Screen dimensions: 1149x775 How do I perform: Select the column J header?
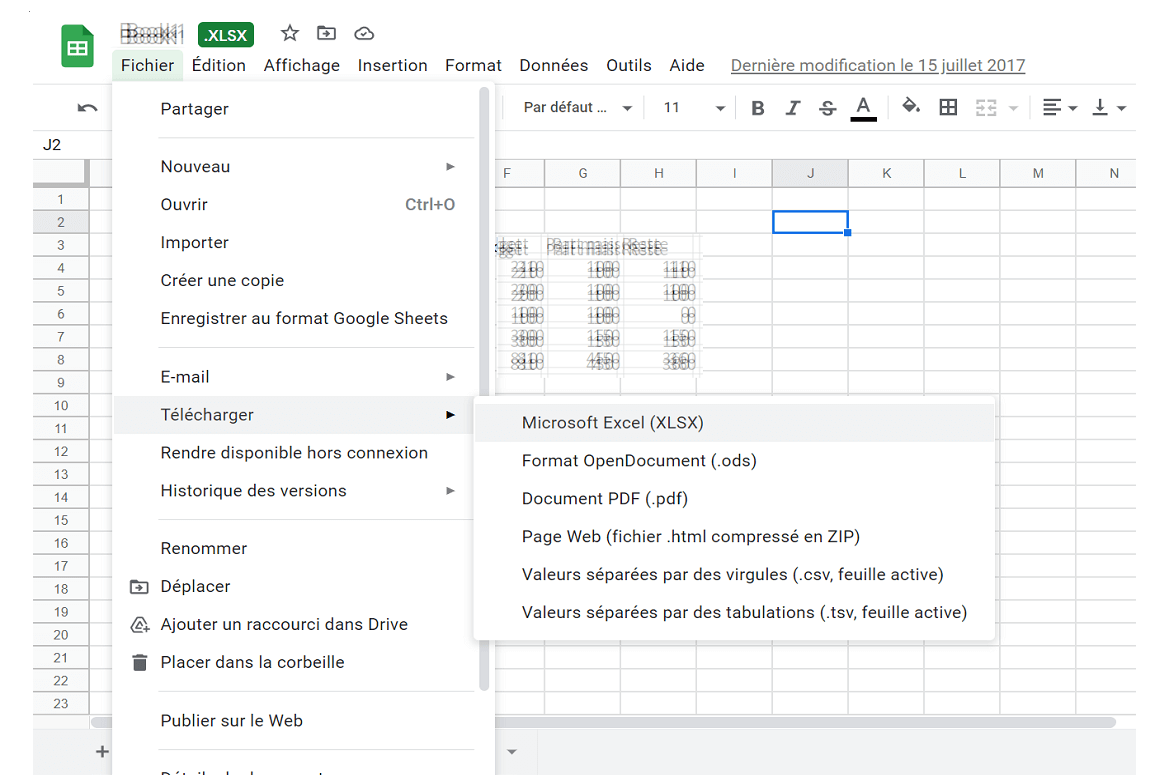[810, 174]
